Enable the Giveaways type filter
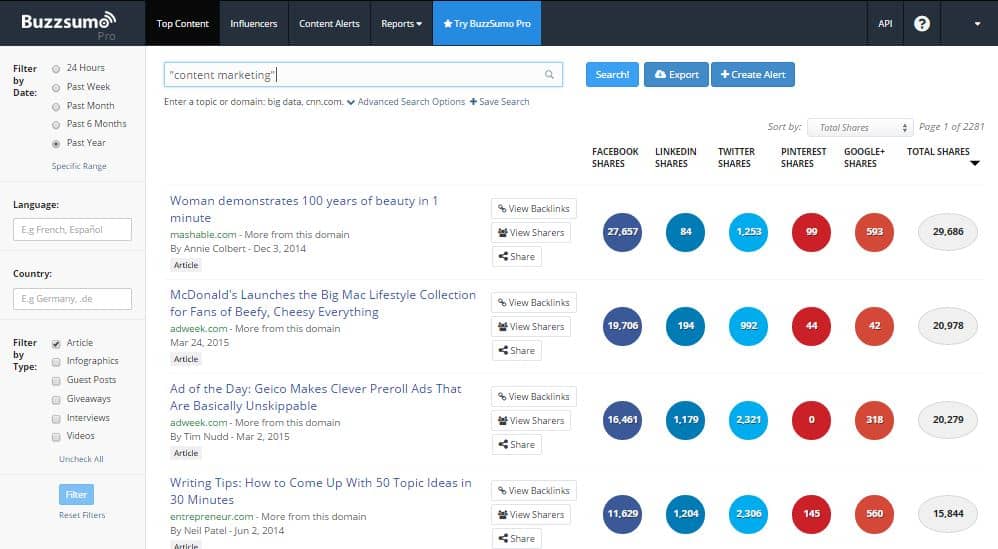 (56, 400)
